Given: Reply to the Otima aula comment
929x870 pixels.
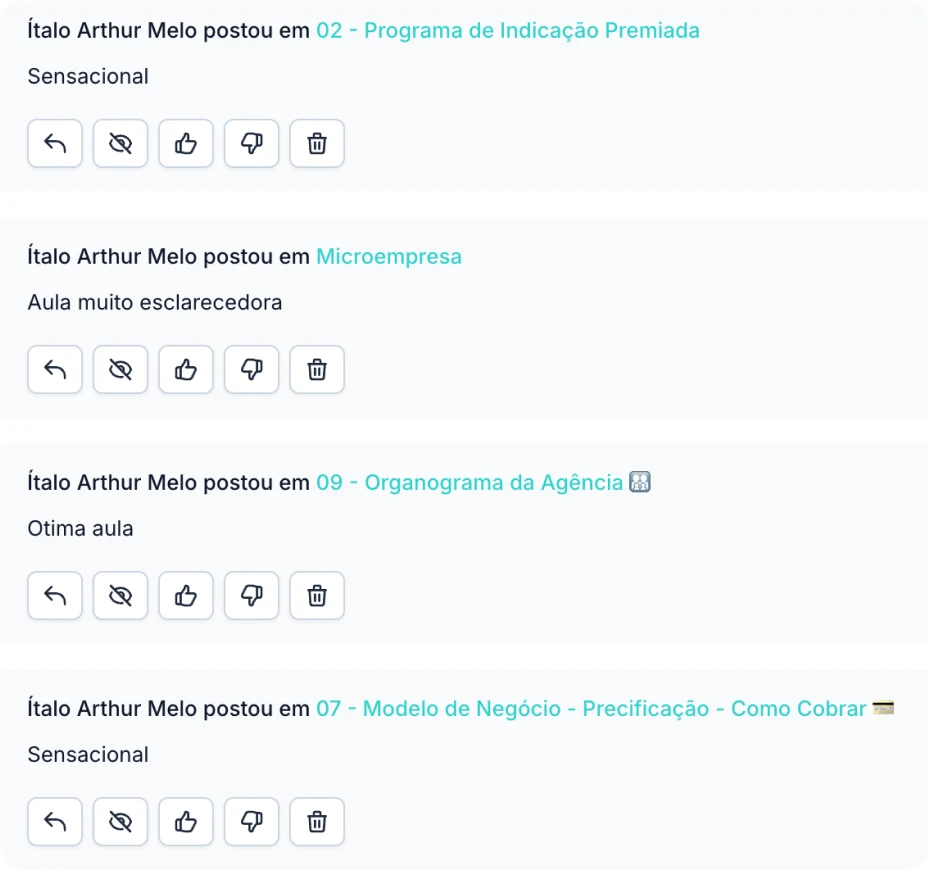Looking at the screenshot, I should [55, 596].
